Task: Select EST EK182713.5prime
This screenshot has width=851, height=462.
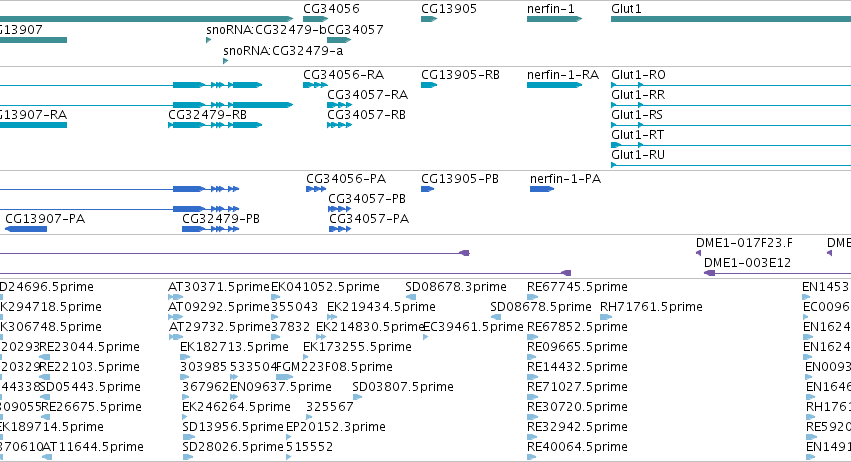Action: click(234, 347)
